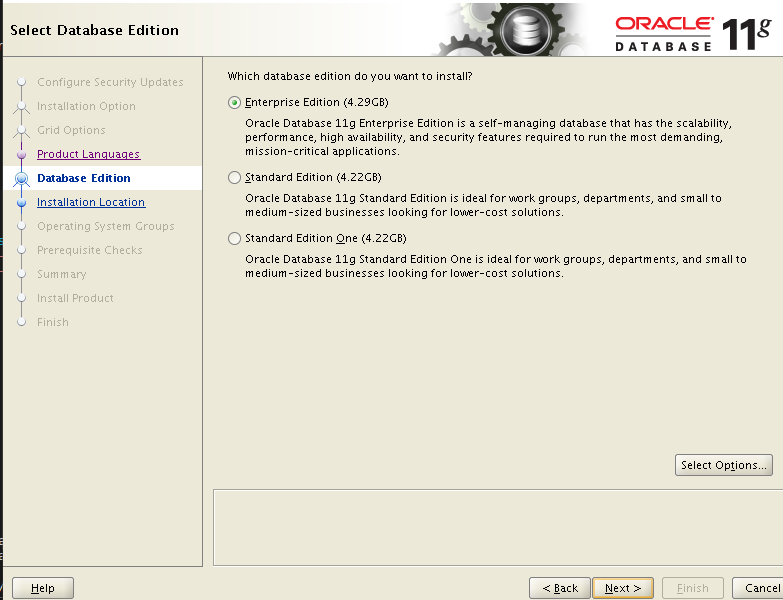Select Enterprise Edition radio button

point(234,102)
